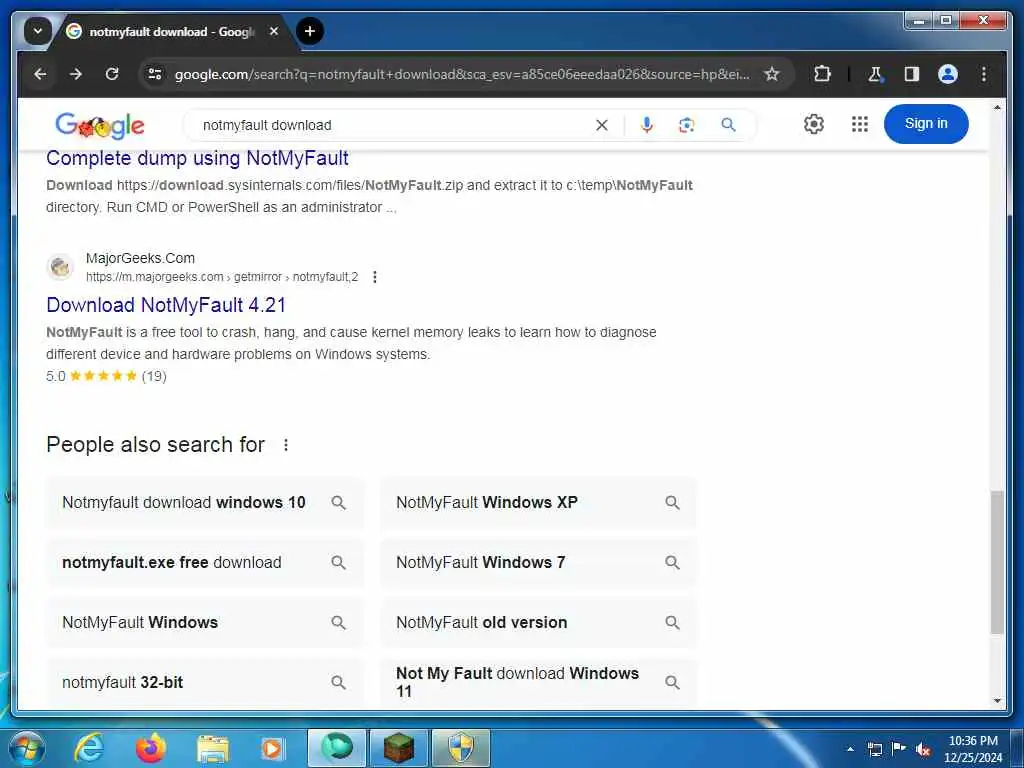Open the tab search dropdown arrow
Image resolution: width=1024 pixels, height=768 pixels.
coord(38,31)
